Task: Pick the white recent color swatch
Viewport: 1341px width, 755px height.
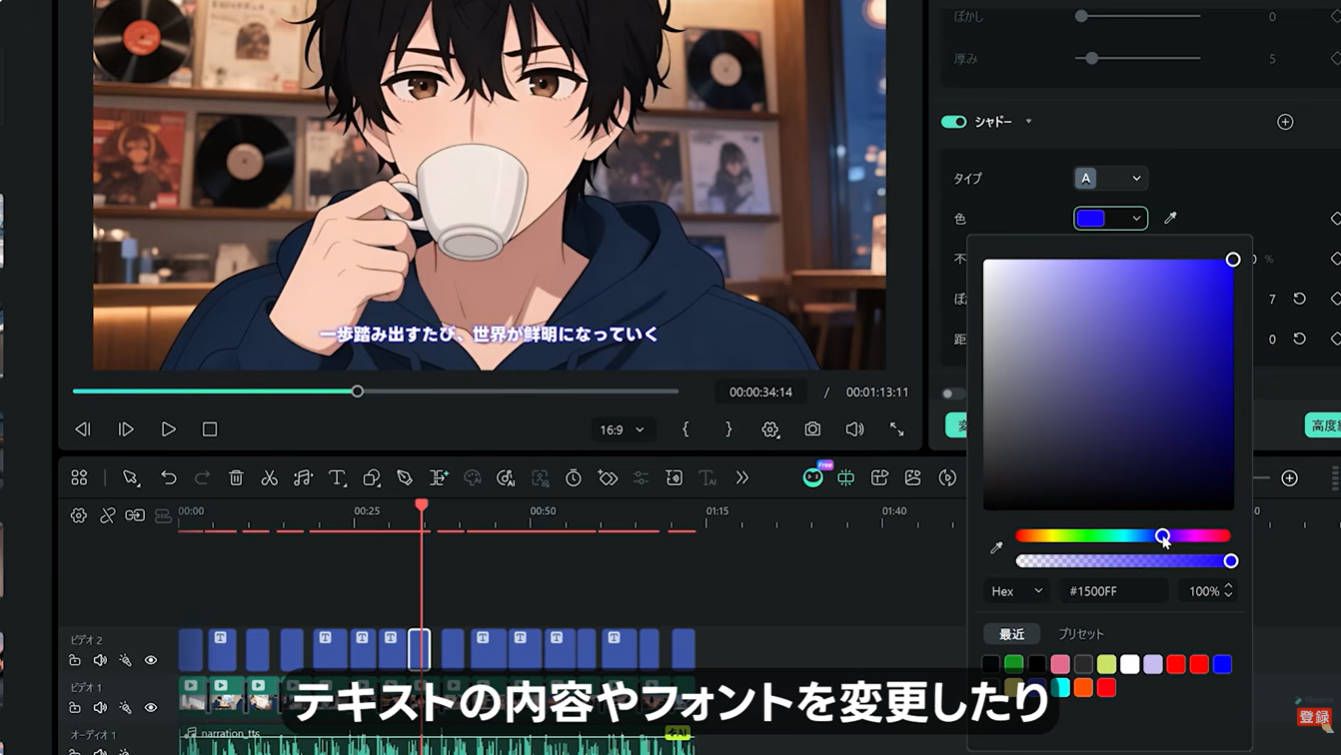Action: pyautogui.click(x=1129, y=664)
